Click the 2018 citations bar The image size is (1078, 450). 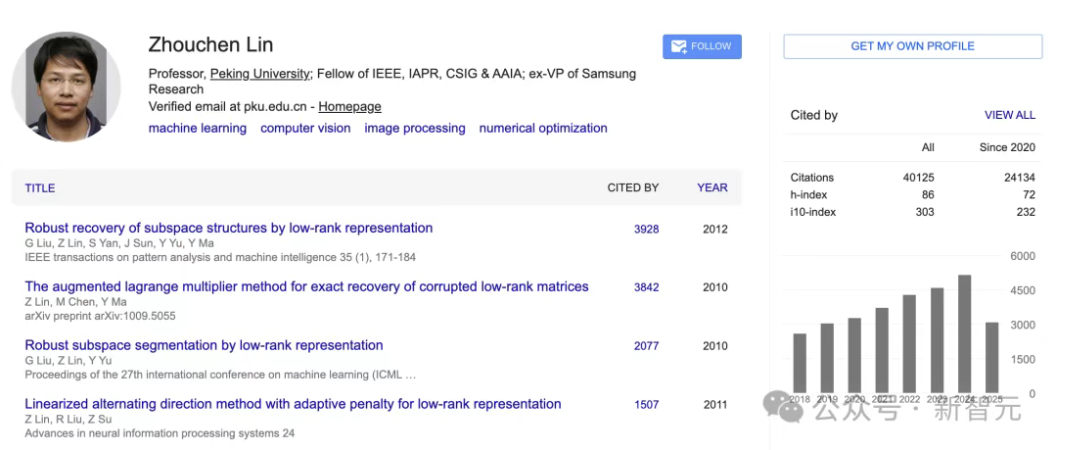799,363
